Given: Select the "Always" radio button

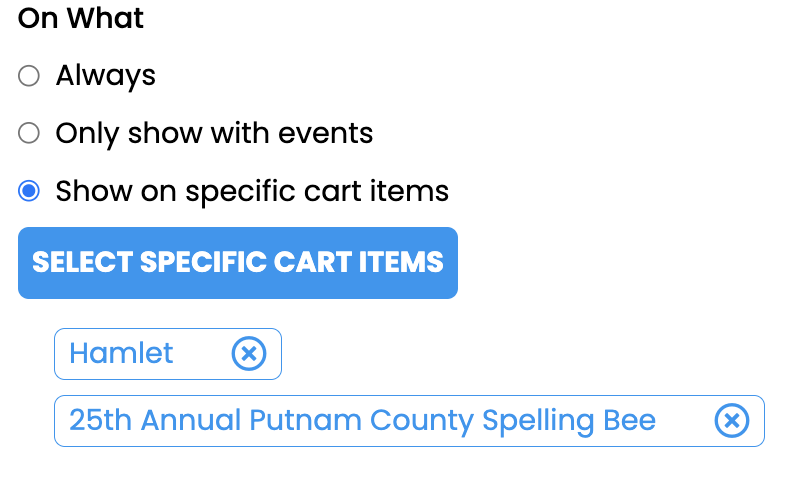Looking at the screenshot, I should click(29, 76).
